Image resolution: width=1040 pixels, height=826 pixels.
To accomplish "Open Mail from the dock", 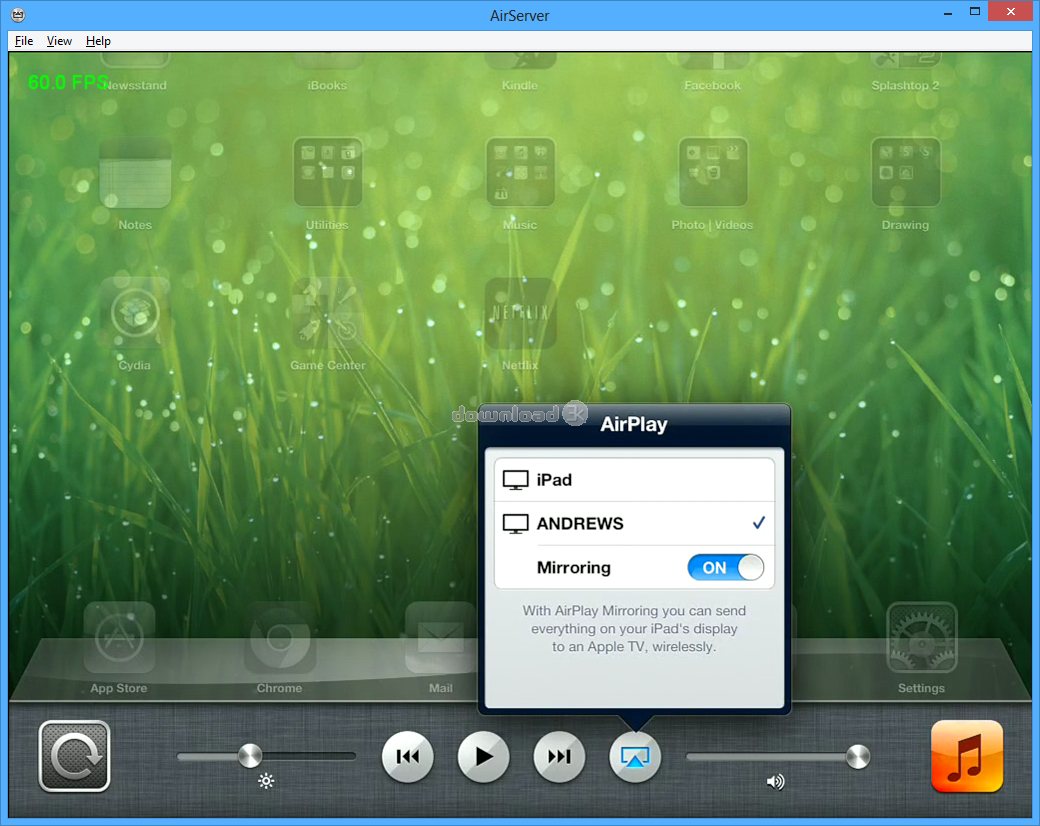I will tap(440, 638).
